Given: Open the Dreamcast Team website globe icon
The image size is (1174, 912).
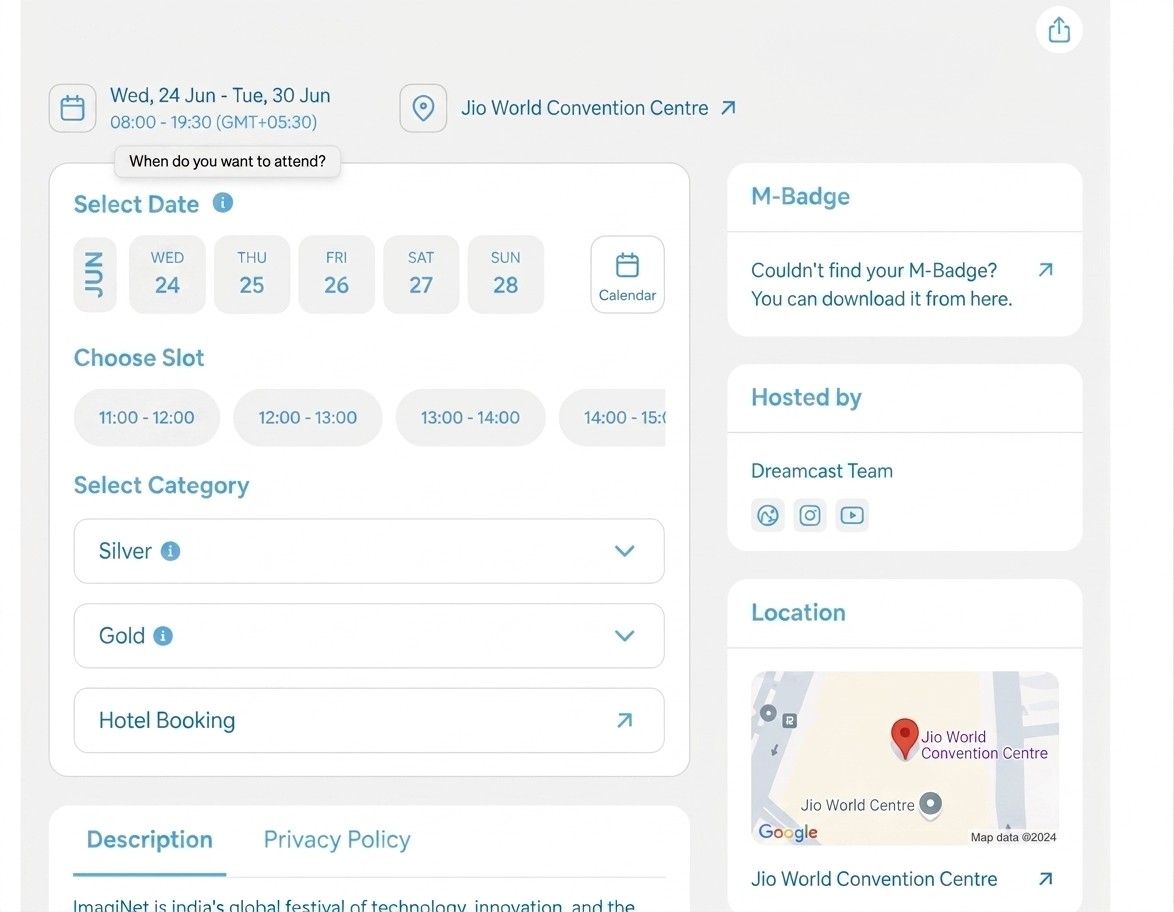Looking at the screenshot, I should tap(767, 515).
